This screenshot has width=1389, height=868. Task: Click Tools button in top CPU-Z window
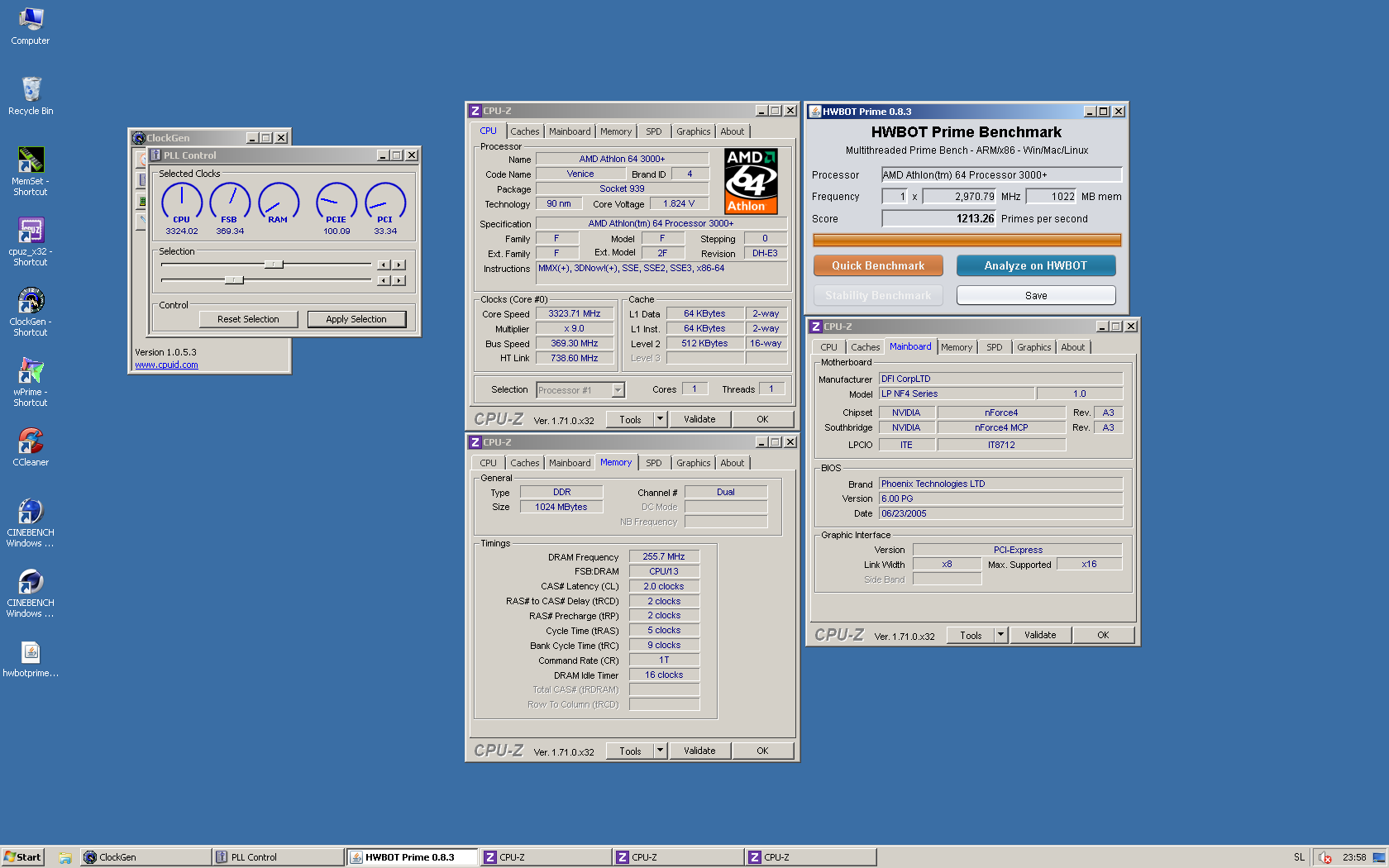tap(630, 419)
